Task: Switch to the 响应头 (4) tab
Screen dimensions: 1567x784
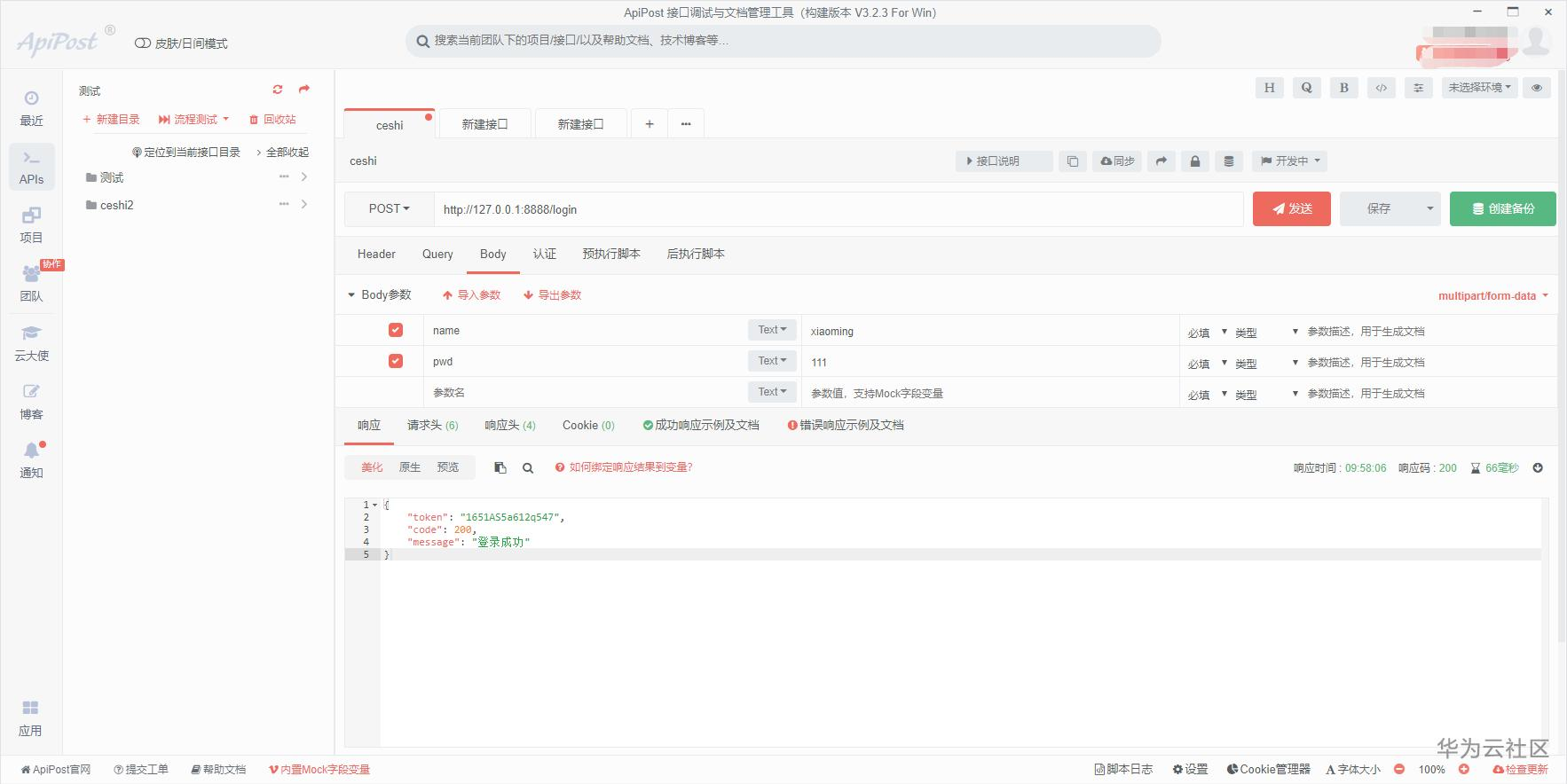Action: pos(510,425)
